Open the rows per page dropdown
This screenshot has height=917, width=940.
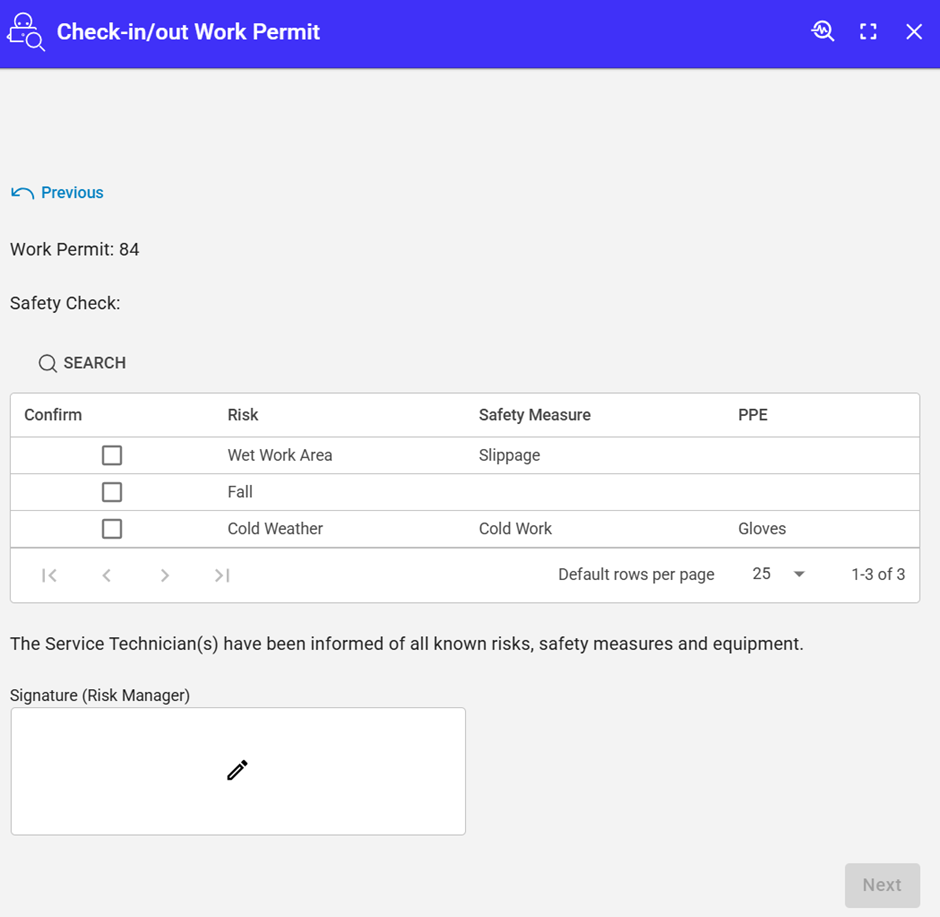tap(778, 574)
